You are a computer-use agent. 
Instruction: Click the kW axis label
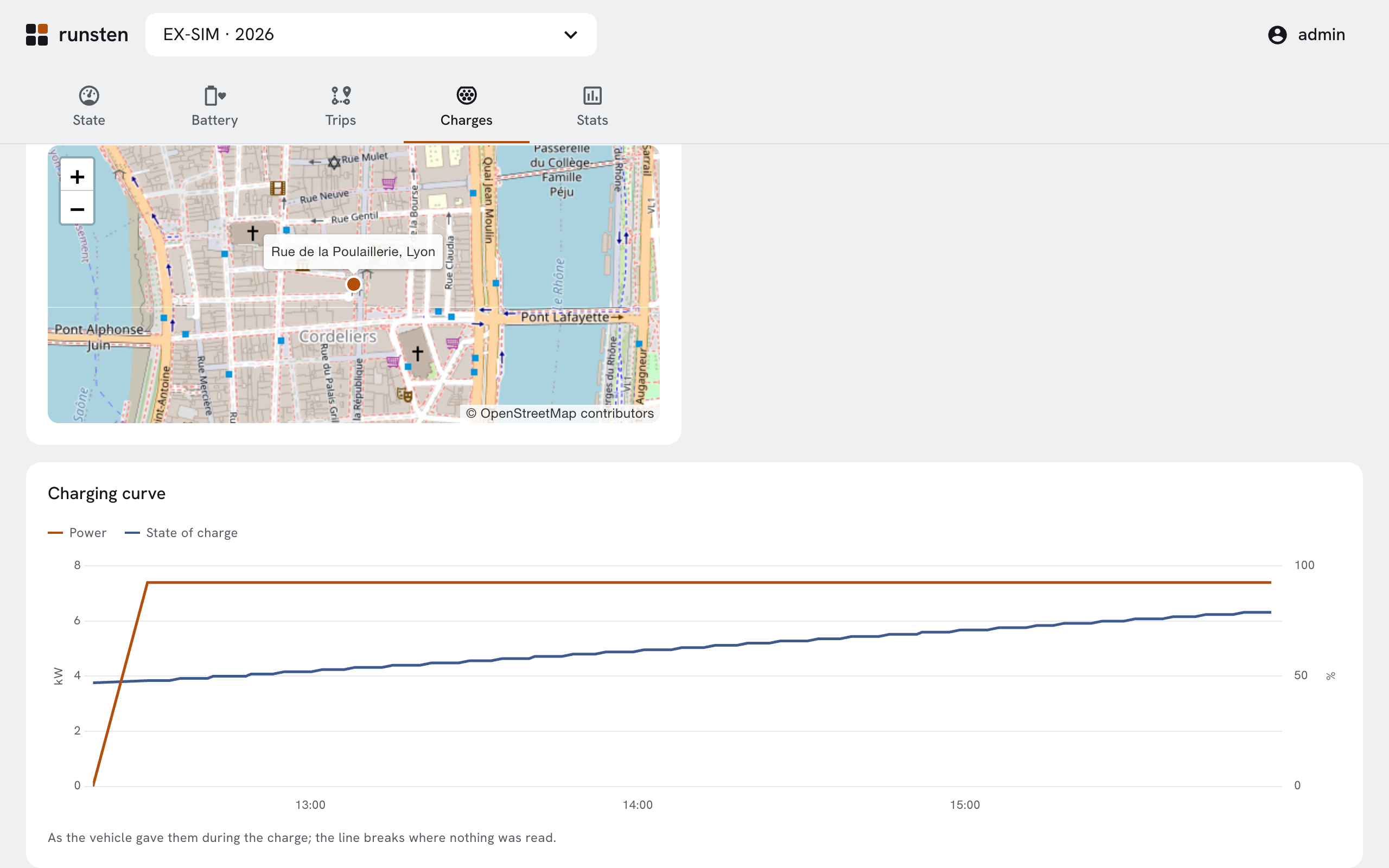coord(58,676)
